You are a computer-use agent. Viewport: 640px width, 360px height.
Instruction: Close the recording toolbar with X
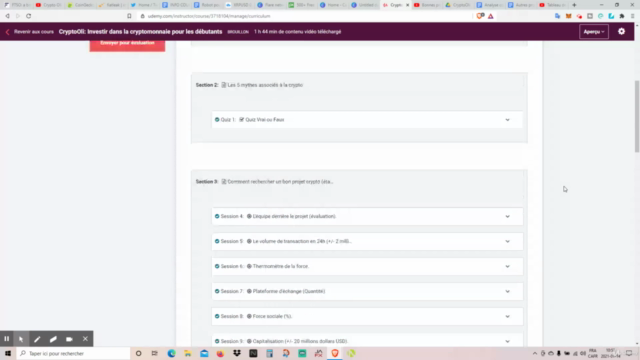pos(85,339)
